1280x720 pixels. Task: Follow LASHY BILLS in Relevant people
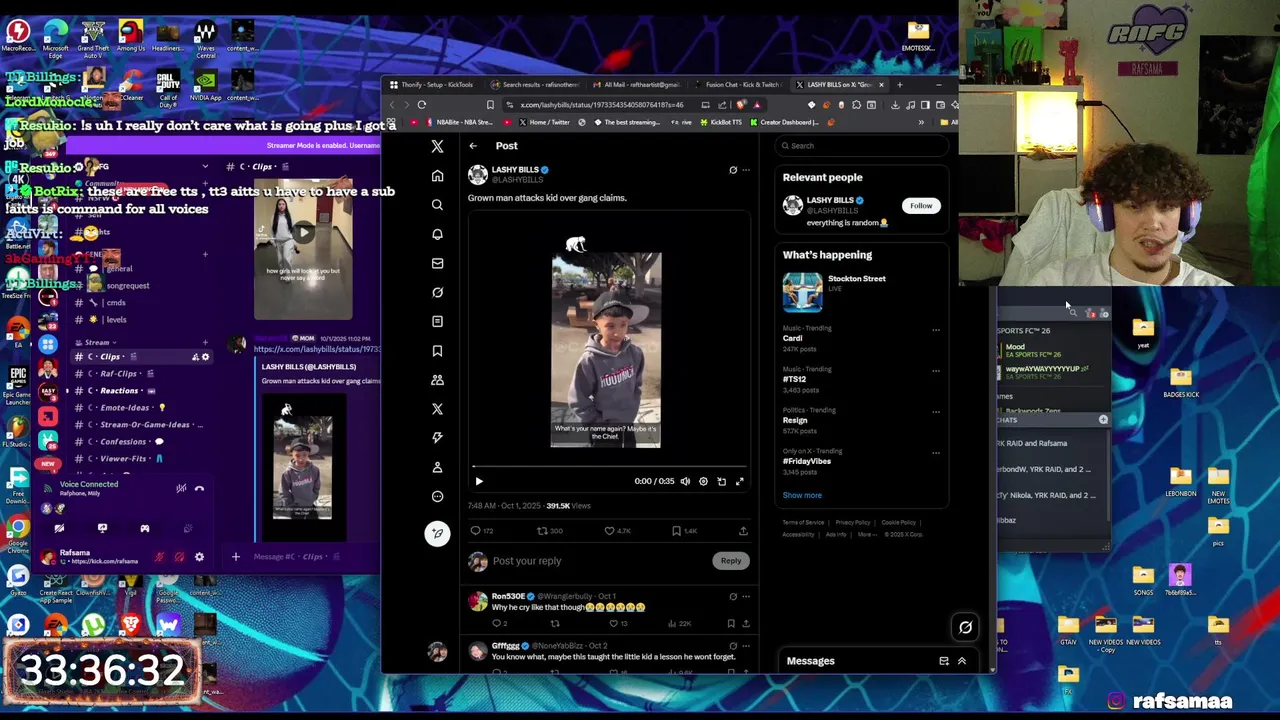click(920, 206)
